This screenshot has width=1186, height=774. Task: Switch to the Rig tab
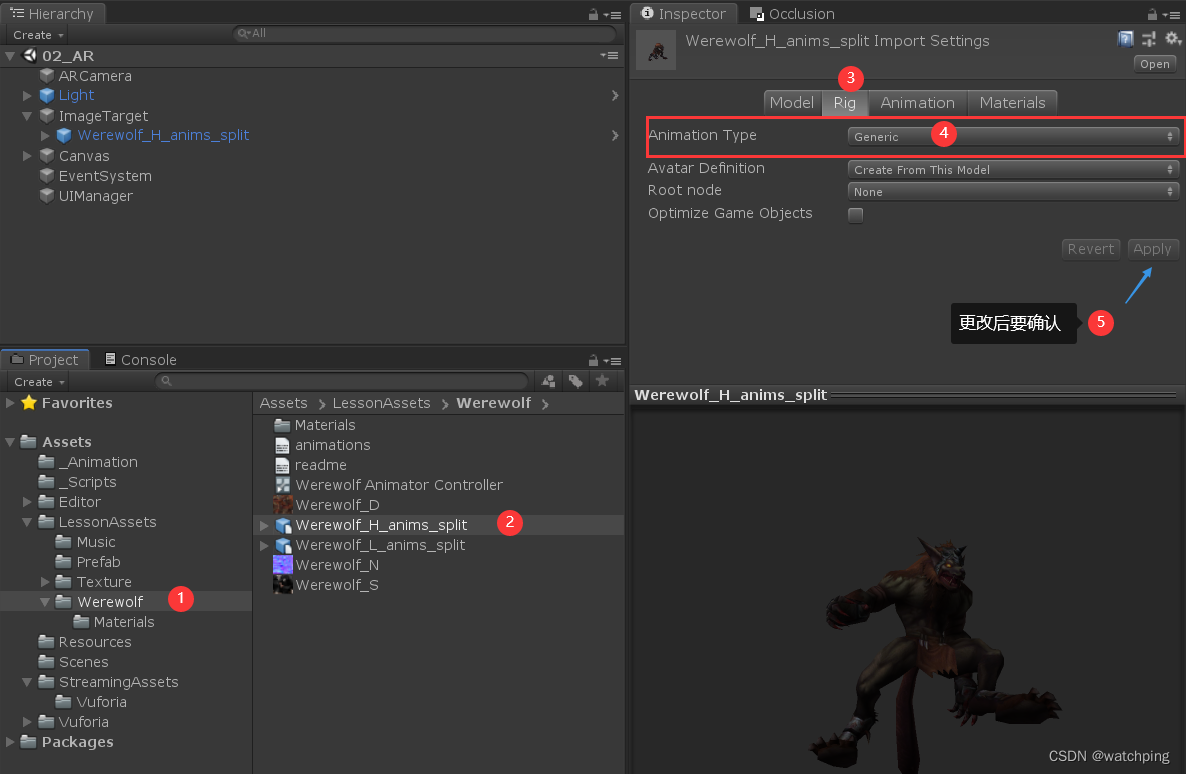point(845,103)
